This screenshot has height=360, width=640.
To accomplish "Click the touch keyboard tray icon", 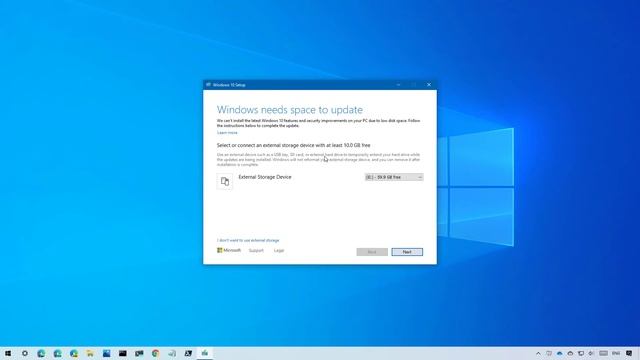I will [x=603, y=353].
